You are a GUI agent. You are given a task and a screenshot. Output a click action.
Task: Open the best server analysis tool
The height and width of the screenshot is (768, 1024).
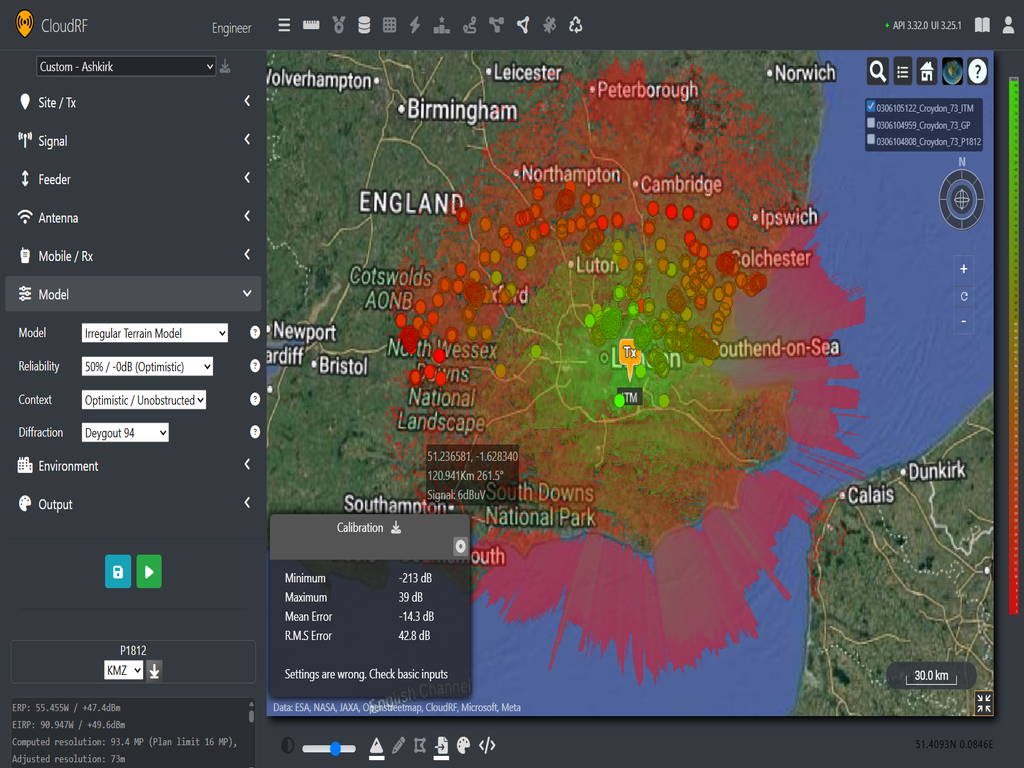[x=441, y=24]
